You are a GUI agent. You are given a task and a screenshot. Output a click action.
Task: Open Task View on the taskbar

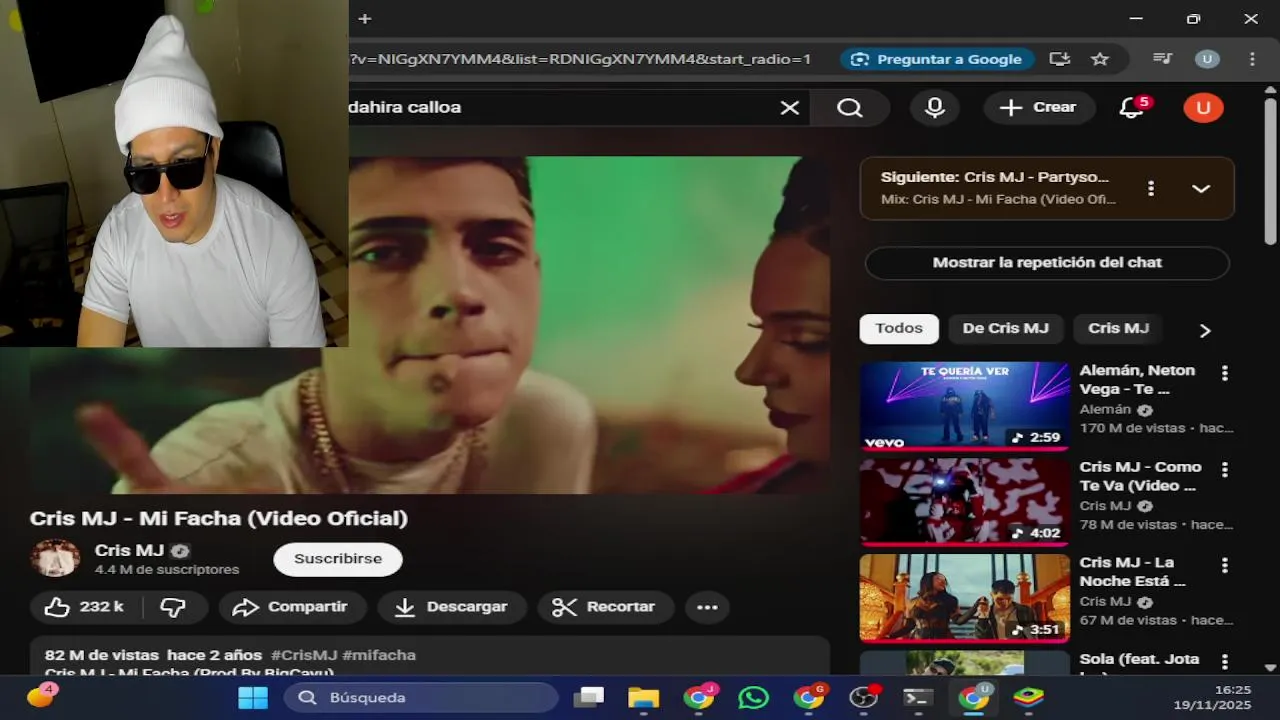click(x=589, y=697)
